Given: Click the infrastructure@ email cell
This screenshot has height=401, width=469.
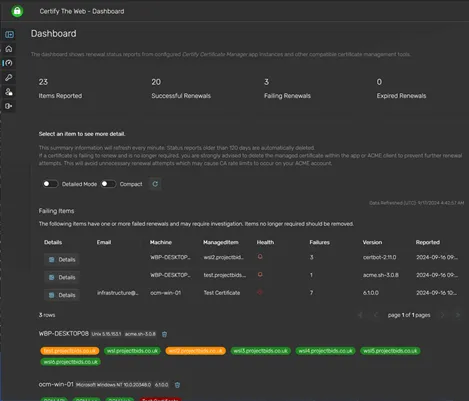Looking at the screenshot, I should click(118, 293).
